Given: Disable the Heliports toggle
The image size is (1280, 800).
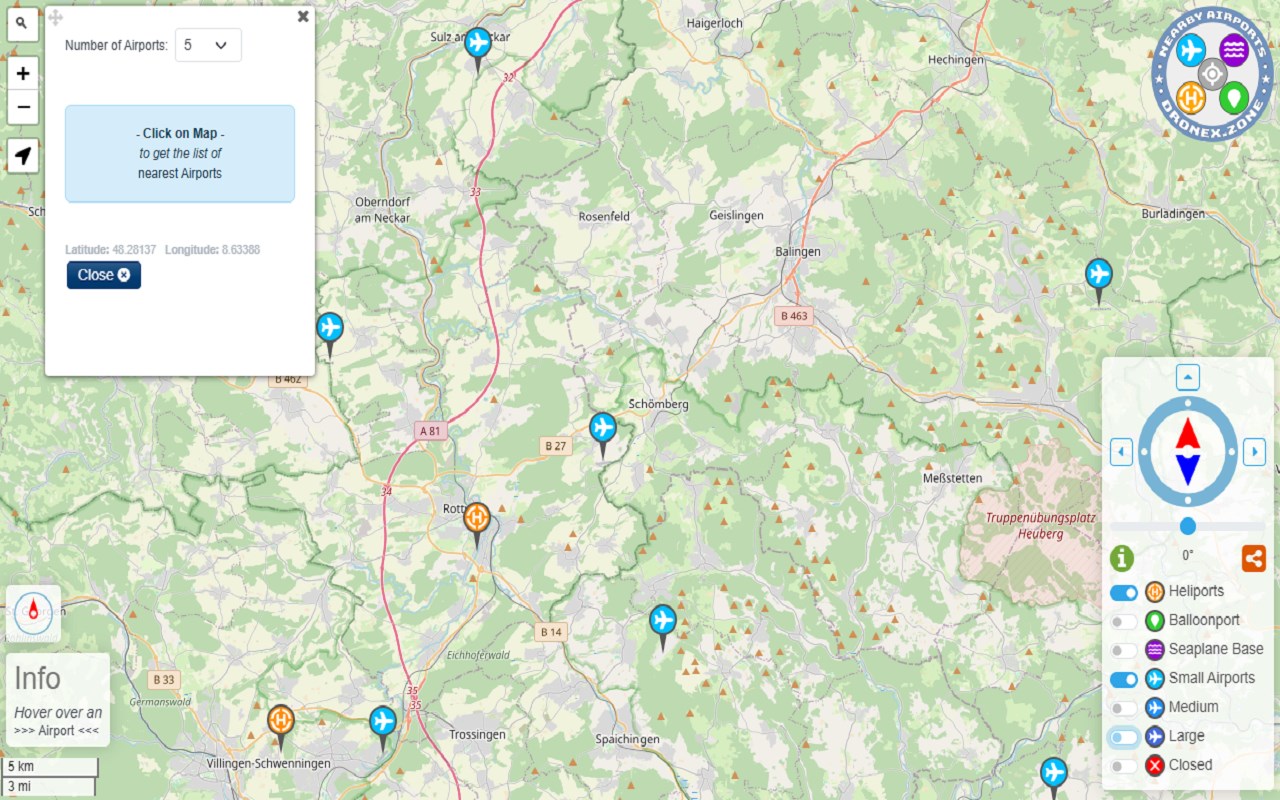Looking at the screenshot, I should 1124,592.
